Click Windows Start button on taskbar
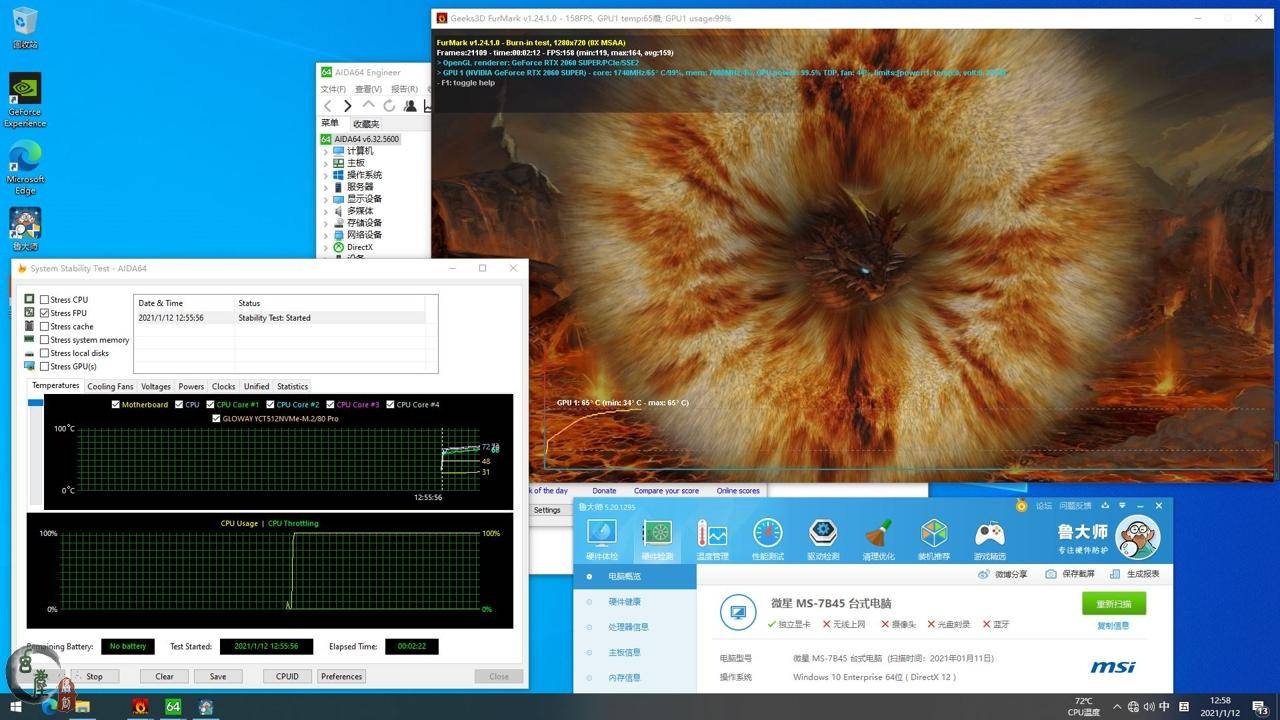The height and width of the screenshot is (720, 1280). [16, 707]
